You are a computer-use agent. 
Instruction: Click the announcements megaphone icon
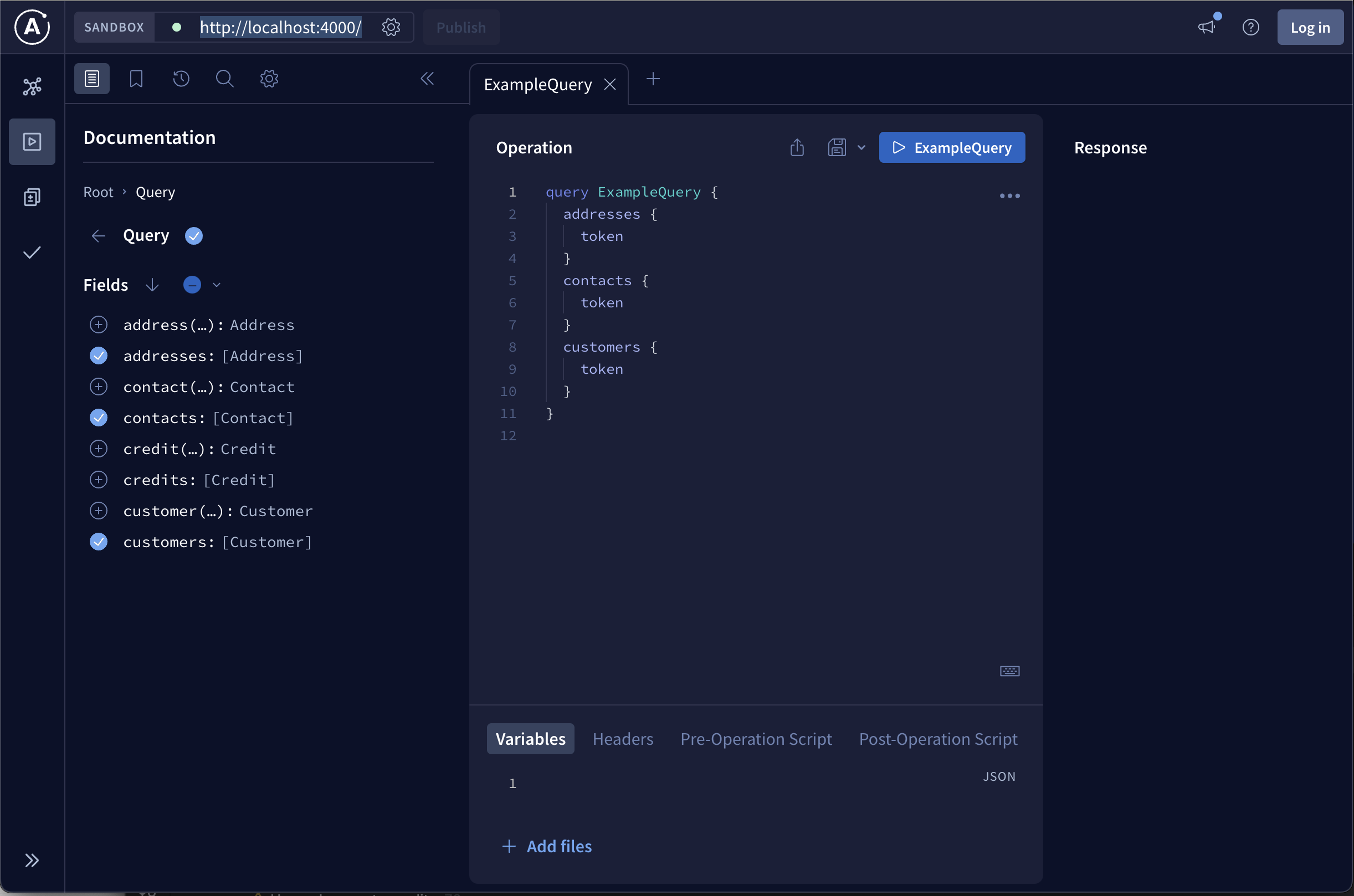point(1206,27)
